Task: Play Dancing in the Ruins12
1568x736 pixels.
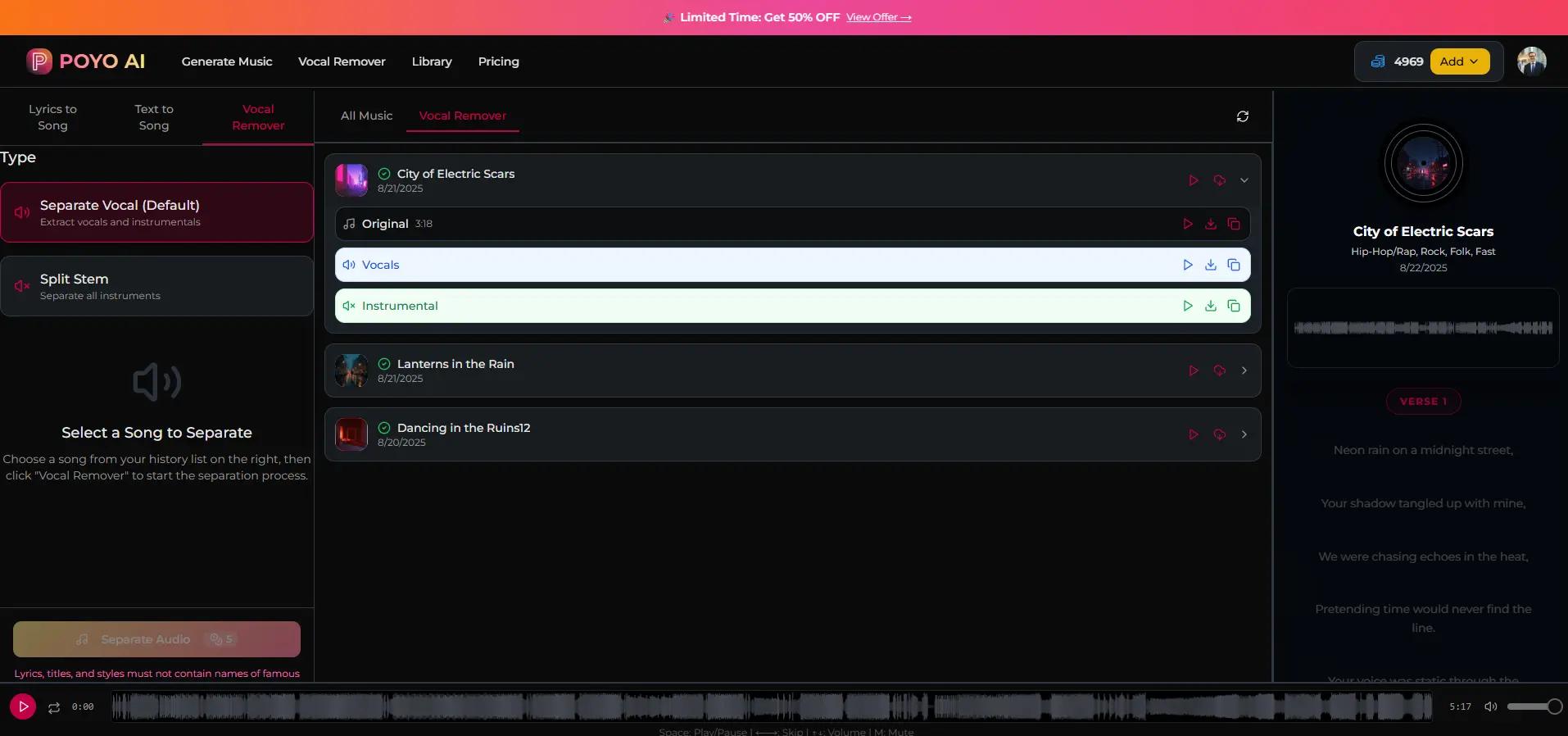Action: point(1194,434)
